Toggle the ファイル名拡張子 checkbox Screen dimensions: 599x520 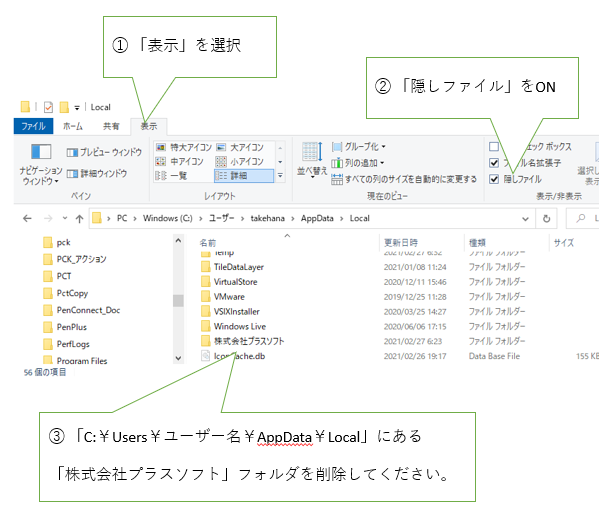click(494, 163)
